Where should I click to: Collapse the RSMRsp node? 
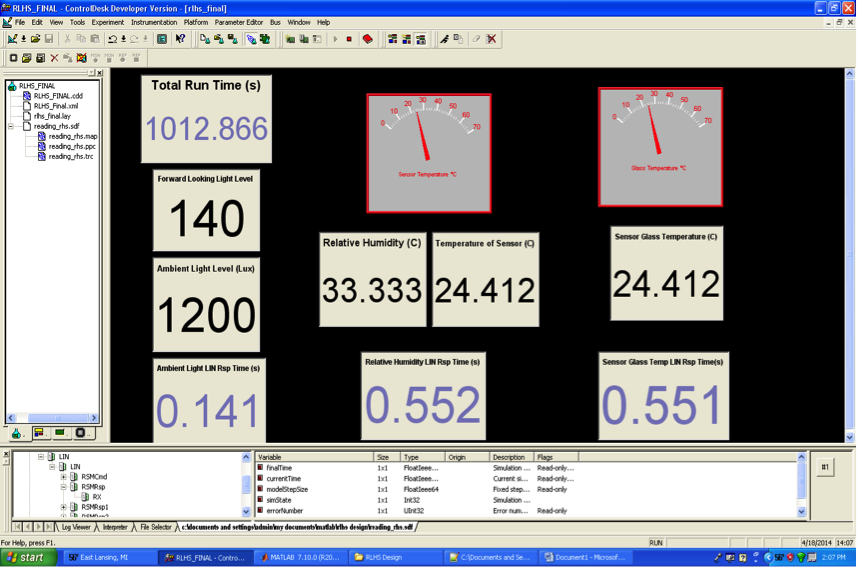63,487
